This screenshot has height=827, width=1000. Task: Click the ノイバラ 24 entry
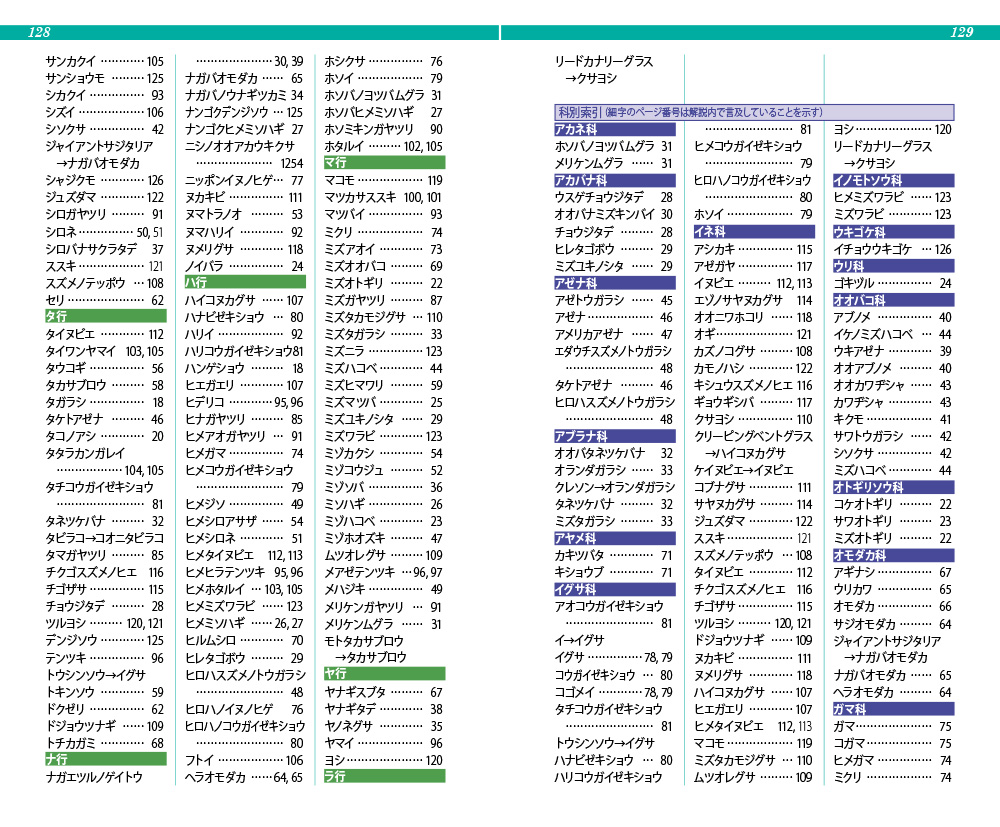click(244, 266)
